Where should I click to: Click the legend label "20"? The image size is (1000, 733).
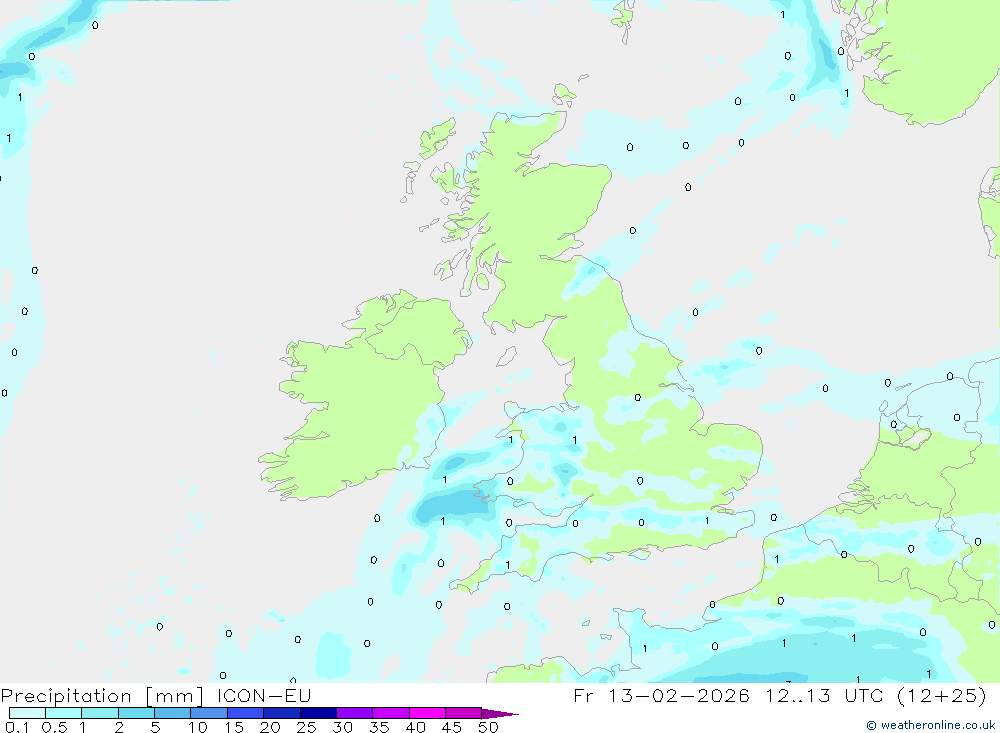(270, 727)
